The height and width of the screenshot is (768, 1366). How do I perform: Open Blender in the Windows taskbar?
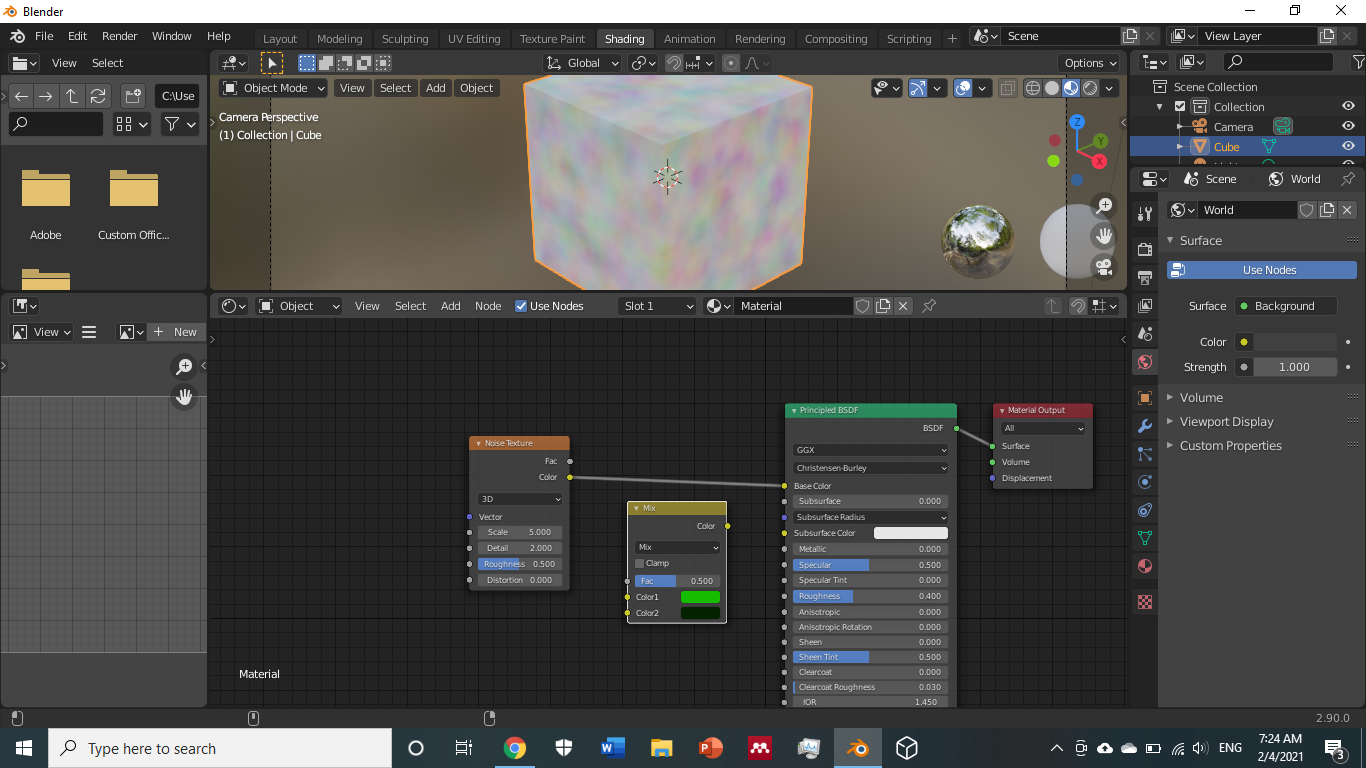[856, 748]
